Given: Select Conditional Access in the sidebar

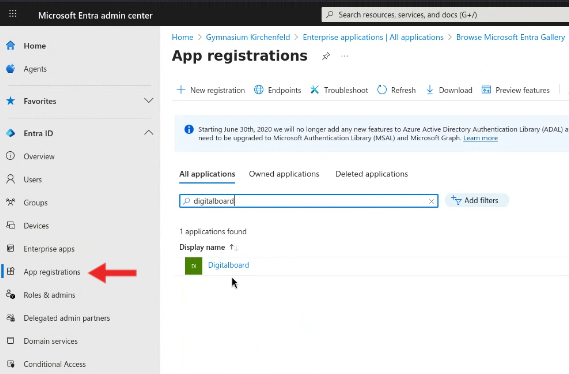Looking at the screenshot, I should click(54, 364).
